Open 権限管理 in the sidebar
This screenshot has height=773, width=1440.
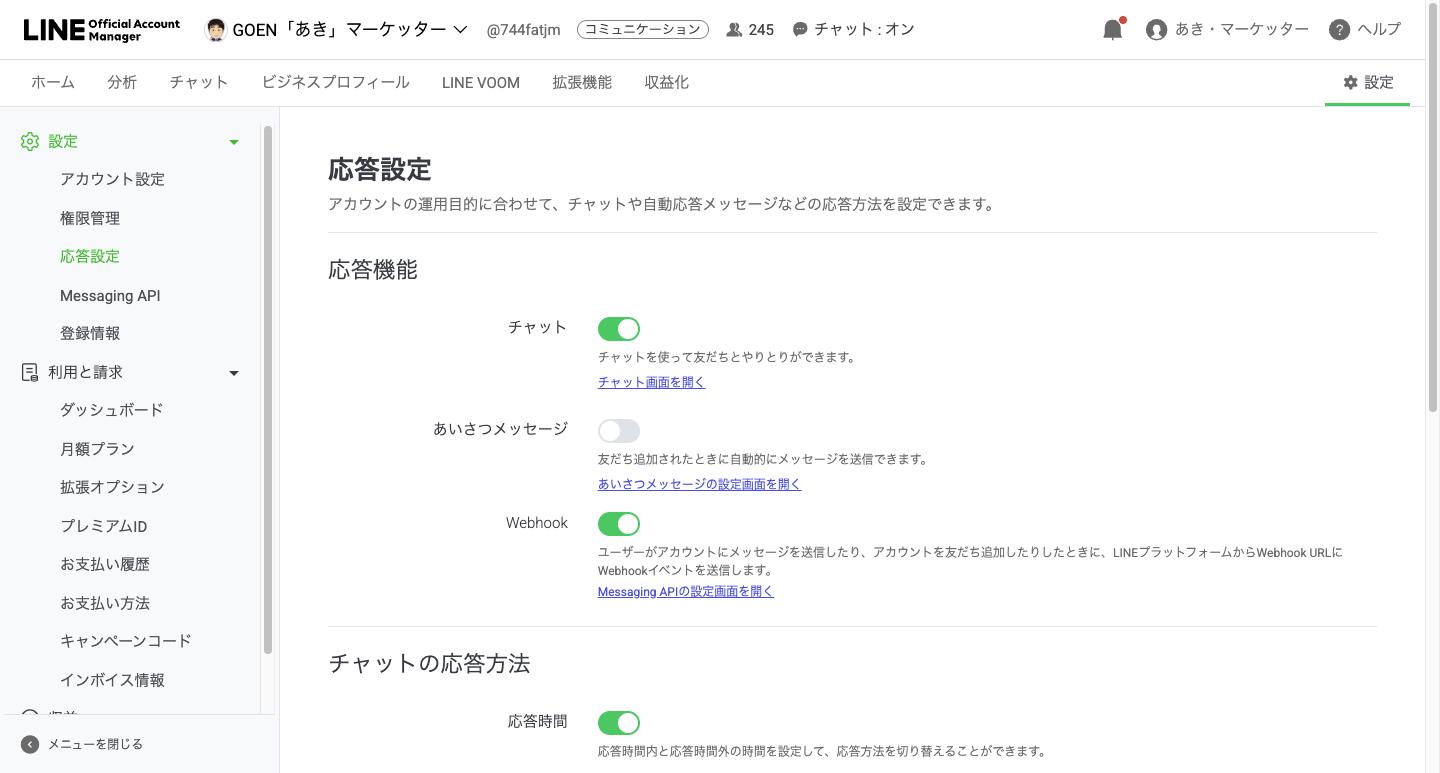[x=90, y=218]
